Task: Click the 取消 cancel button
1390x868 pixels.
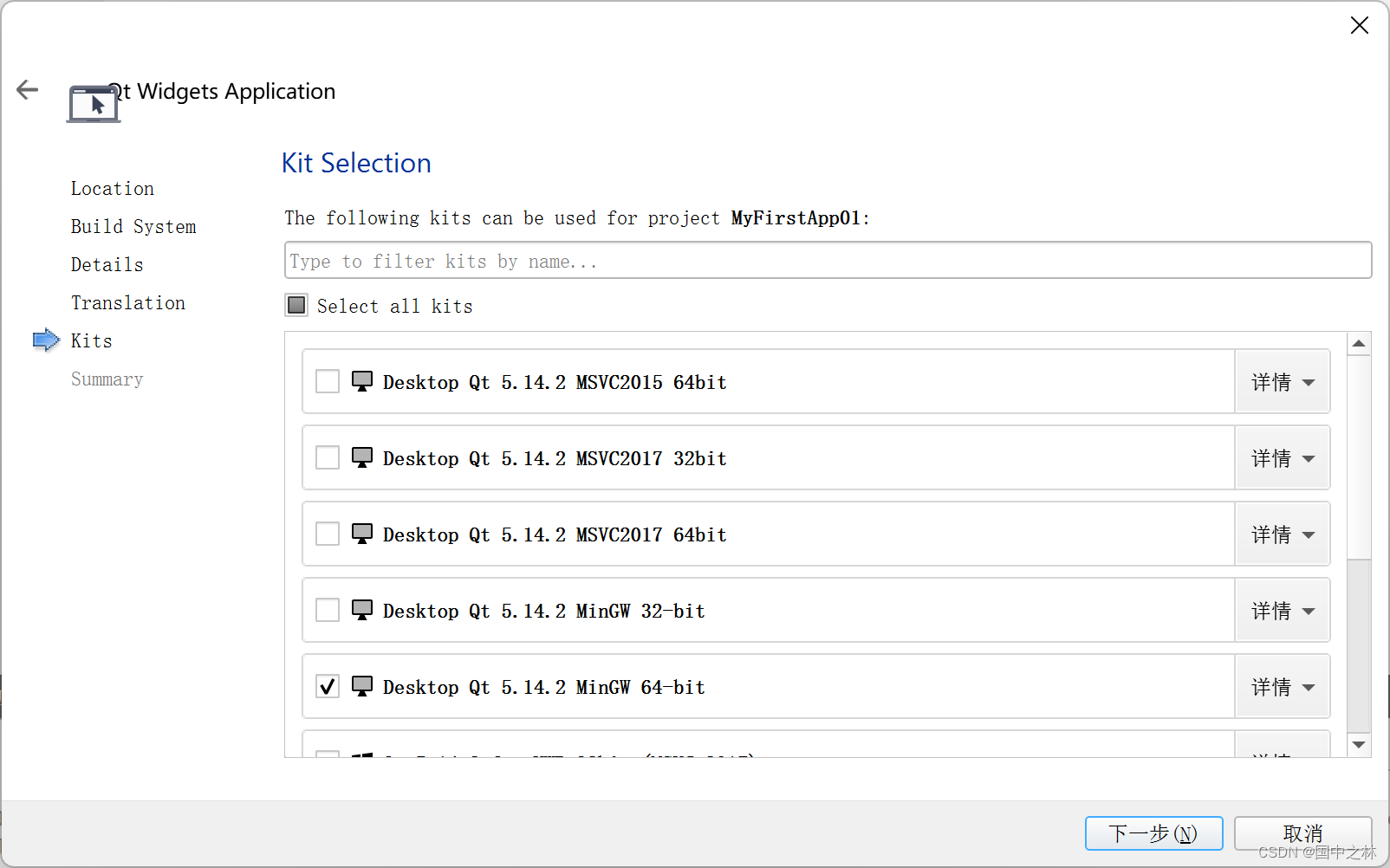Action: click(1302, 833)
